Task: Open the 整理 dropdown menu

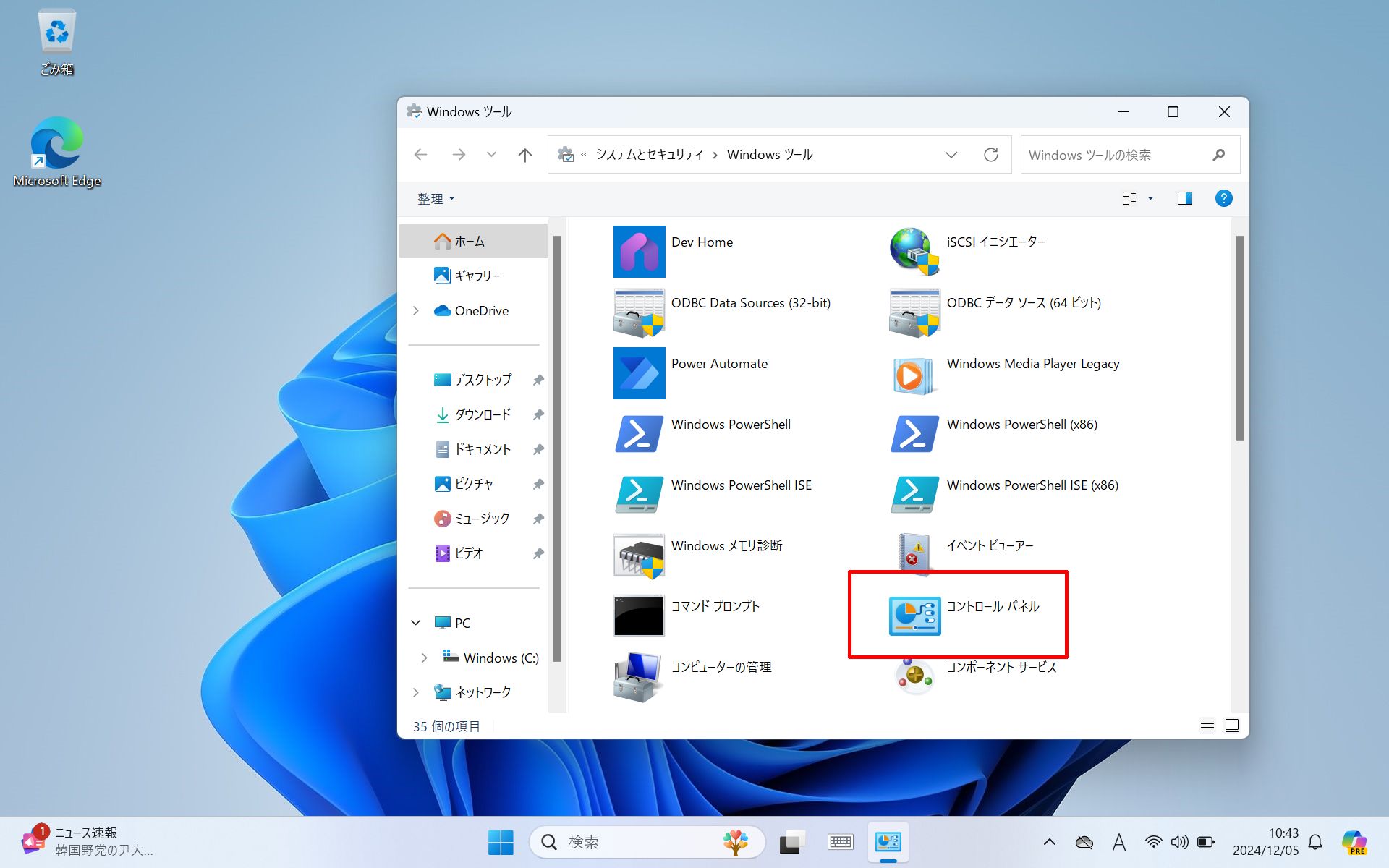Action: click(x=436, y=198)
